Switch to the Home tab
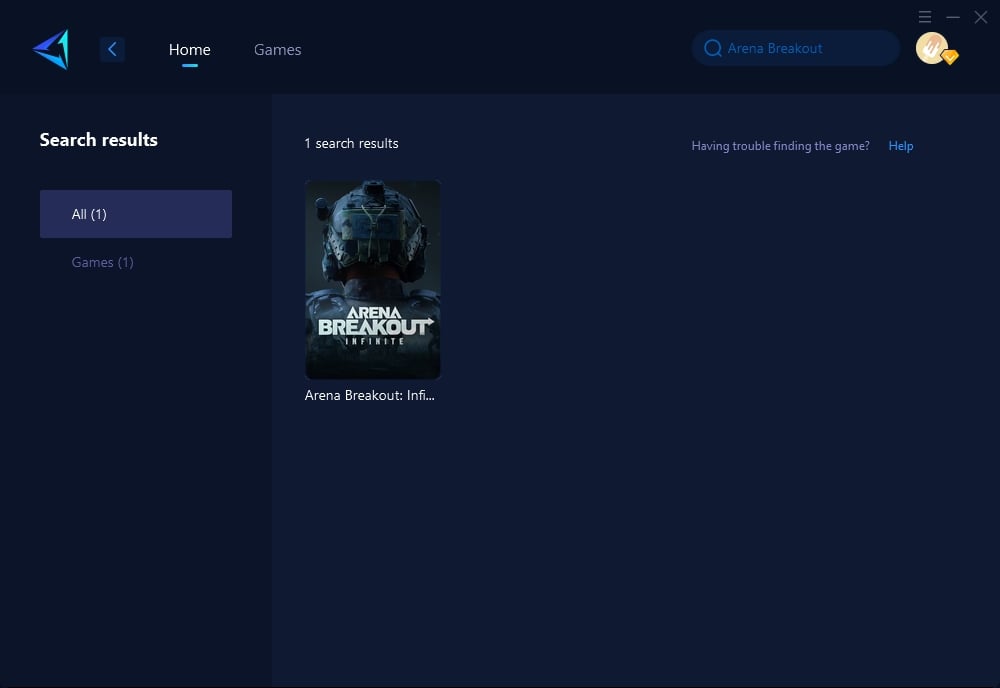Viewport: 1000px width, 688px height. pos(189,50)
